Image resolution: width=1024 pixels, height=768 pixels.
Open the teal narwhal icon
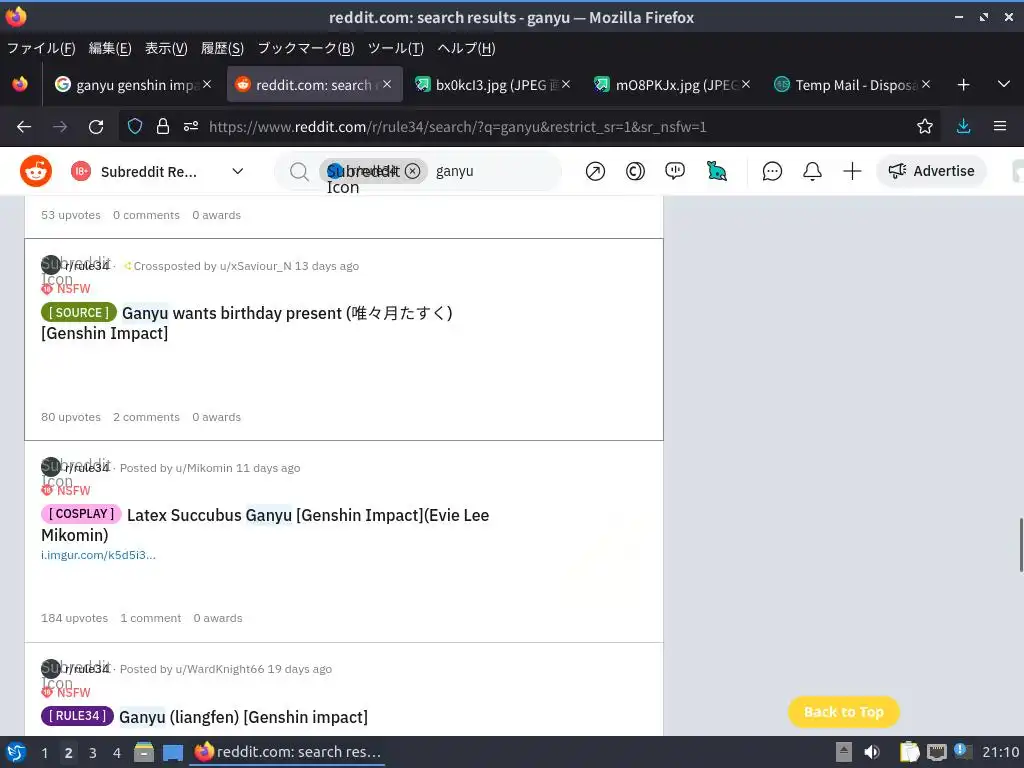click(716, 171)
